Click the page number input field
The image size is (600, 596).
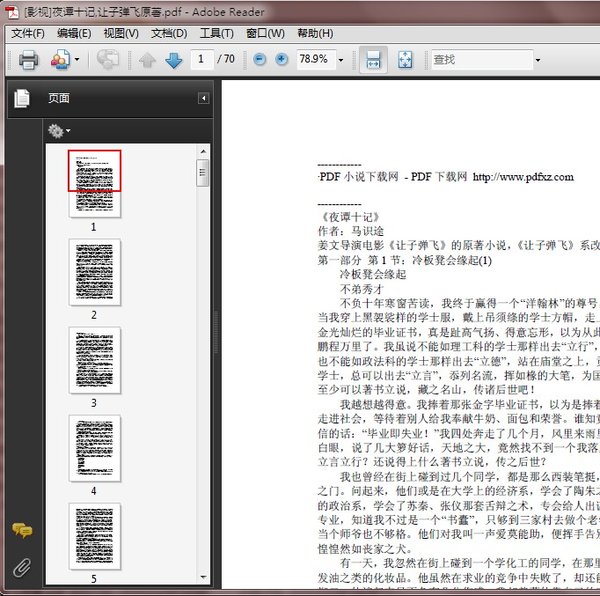(201, 60)
